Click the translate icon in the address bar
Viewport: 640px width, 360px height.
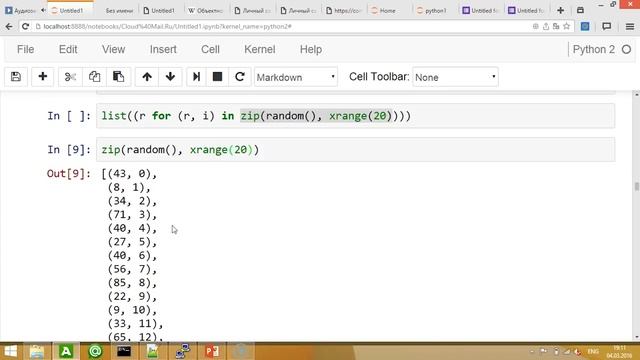point(556,27)
